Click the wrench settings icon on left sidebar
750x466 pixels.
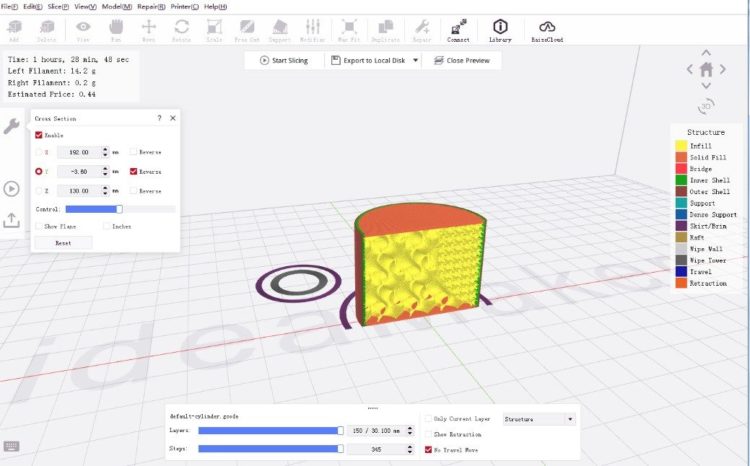(11, 126)
